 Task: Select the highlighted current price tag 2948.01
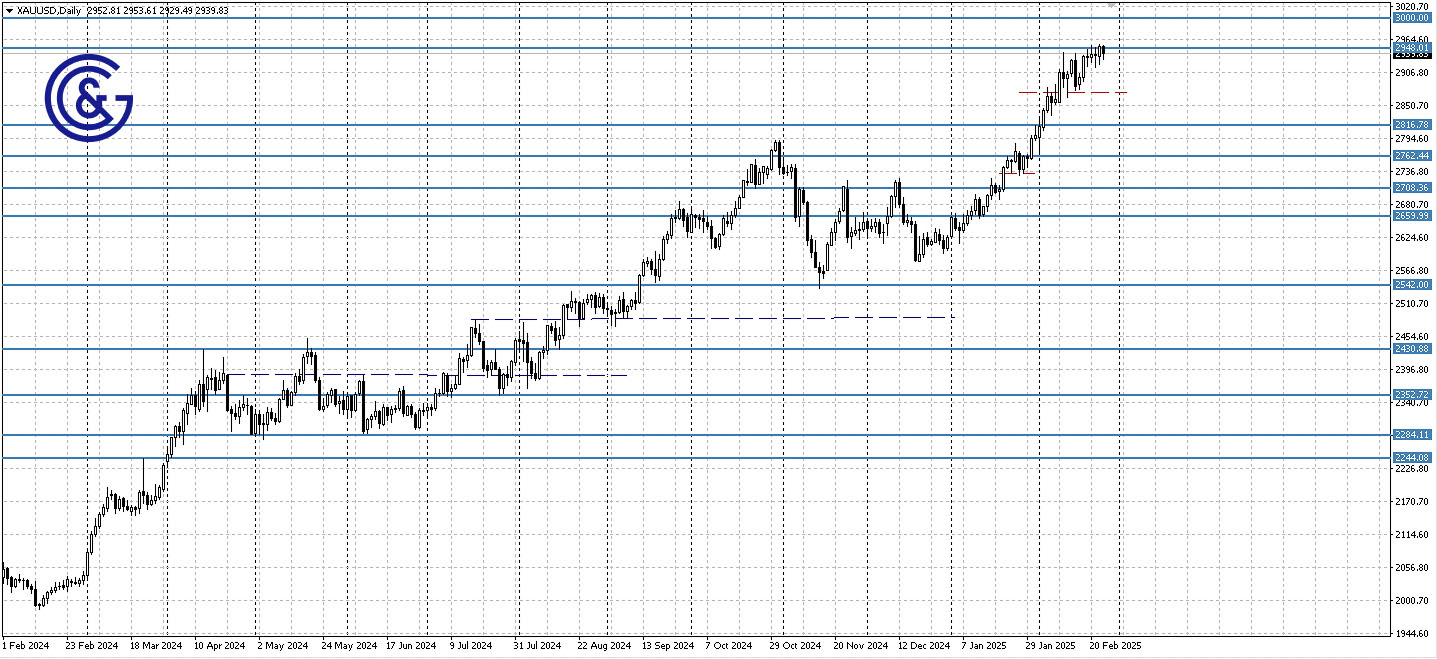[1414, 45]
